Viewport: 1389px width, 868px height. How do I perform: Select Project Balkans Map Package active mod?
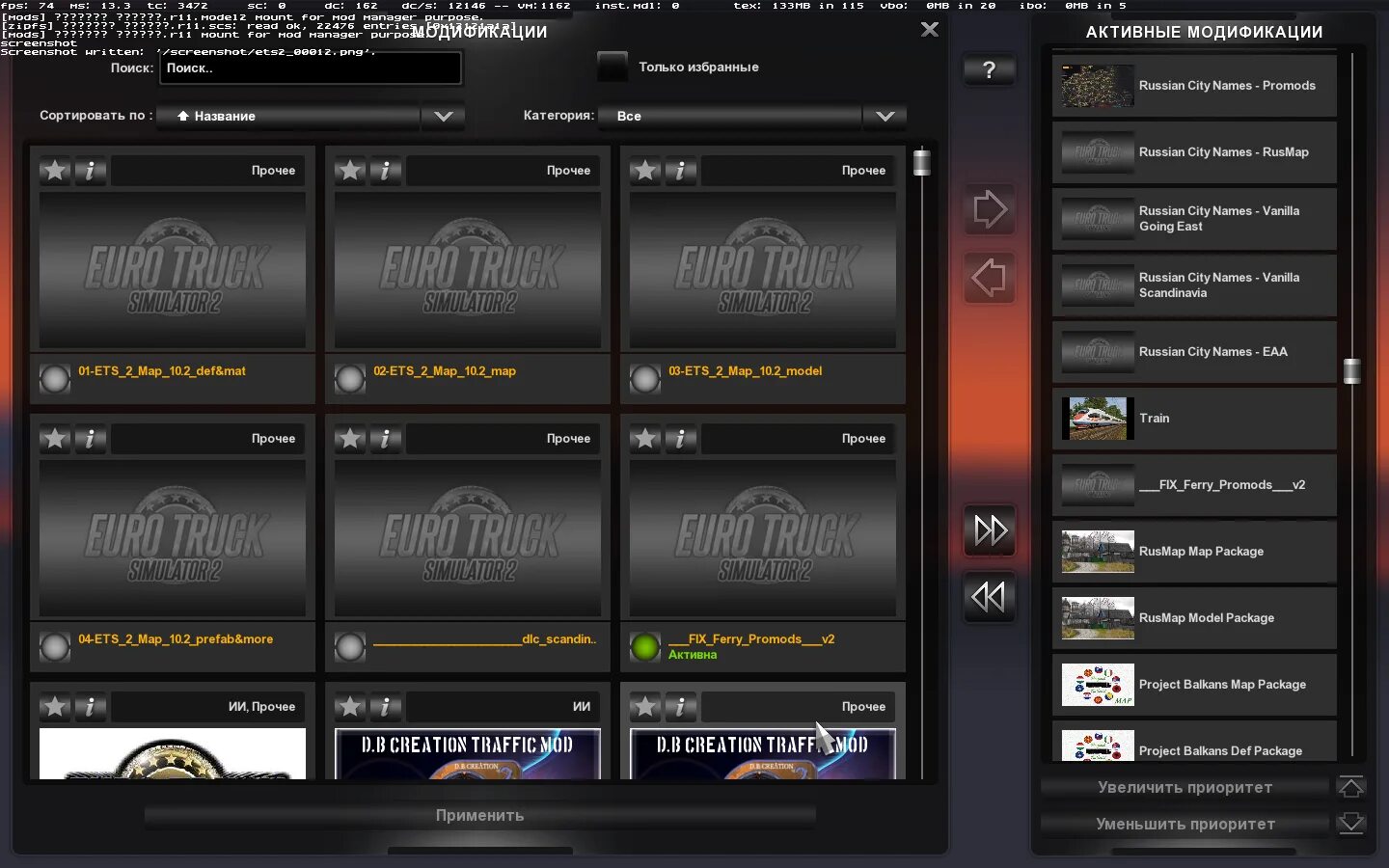1194,685
